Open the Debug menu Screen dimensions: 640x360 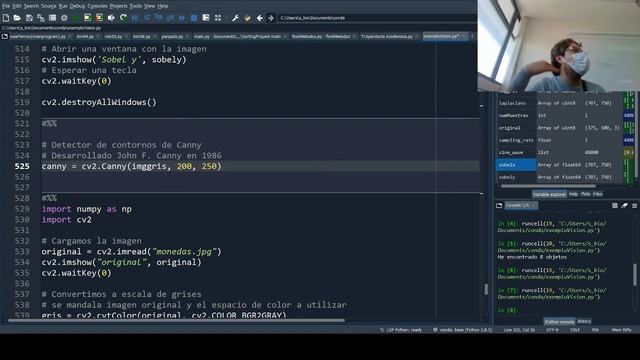click(x=77, y=6)
